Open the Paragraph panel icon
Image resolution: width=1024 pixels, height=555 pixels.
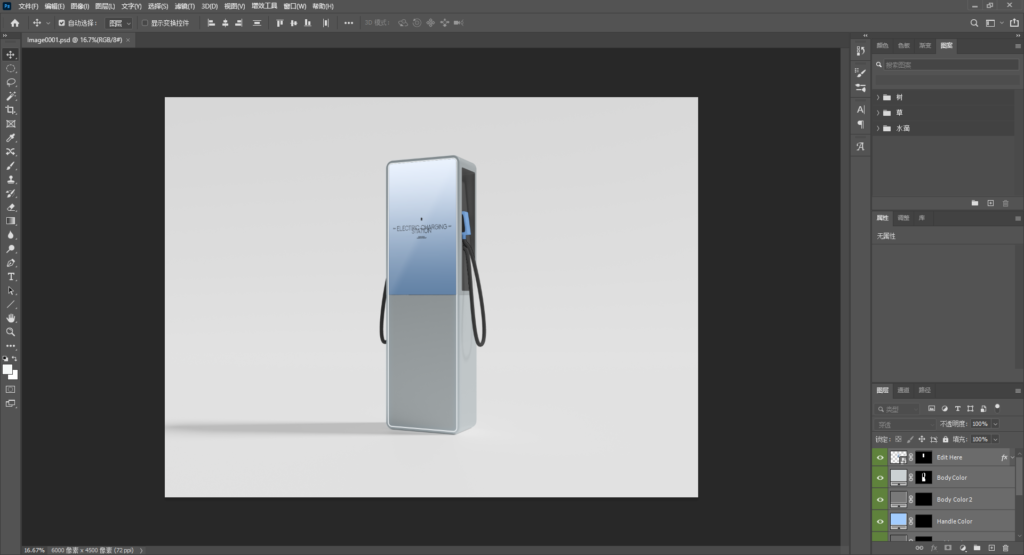tap(860, 123)
